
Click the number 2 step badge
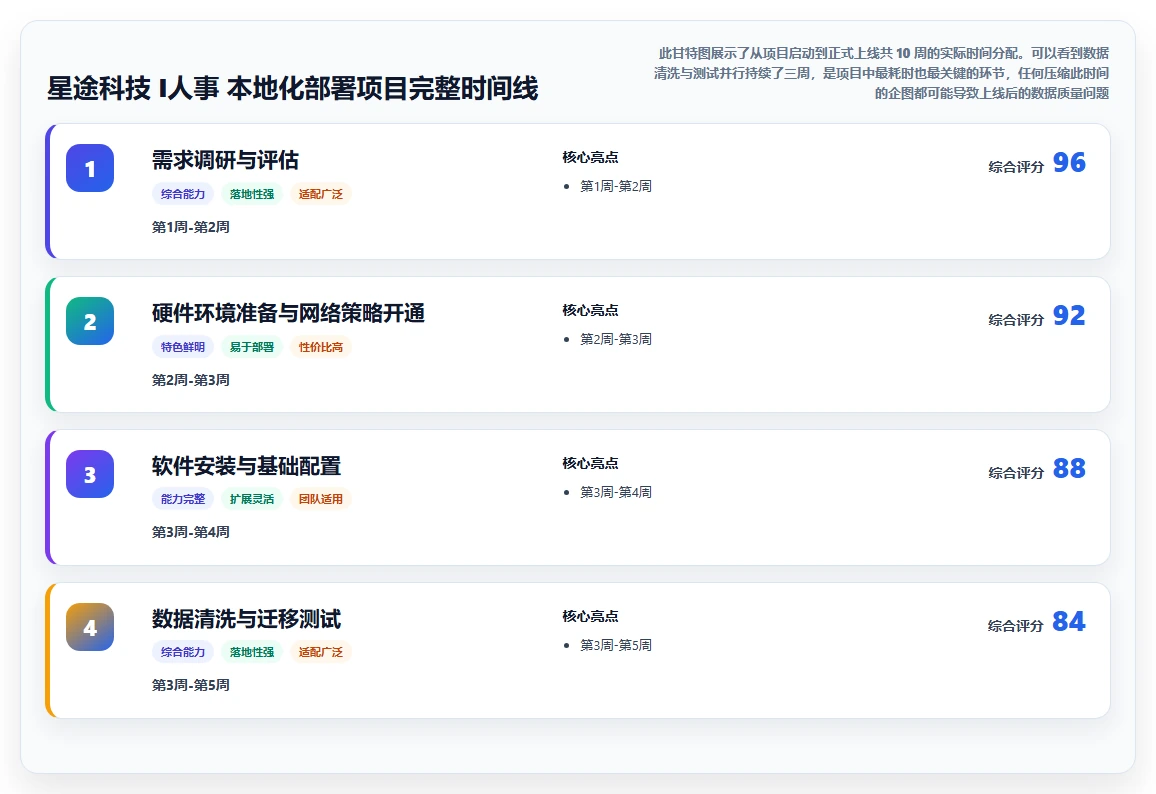[90, 321]
